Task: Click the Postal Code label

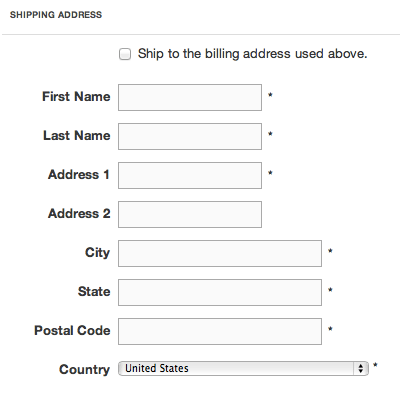Action: [x=72, y=330]
